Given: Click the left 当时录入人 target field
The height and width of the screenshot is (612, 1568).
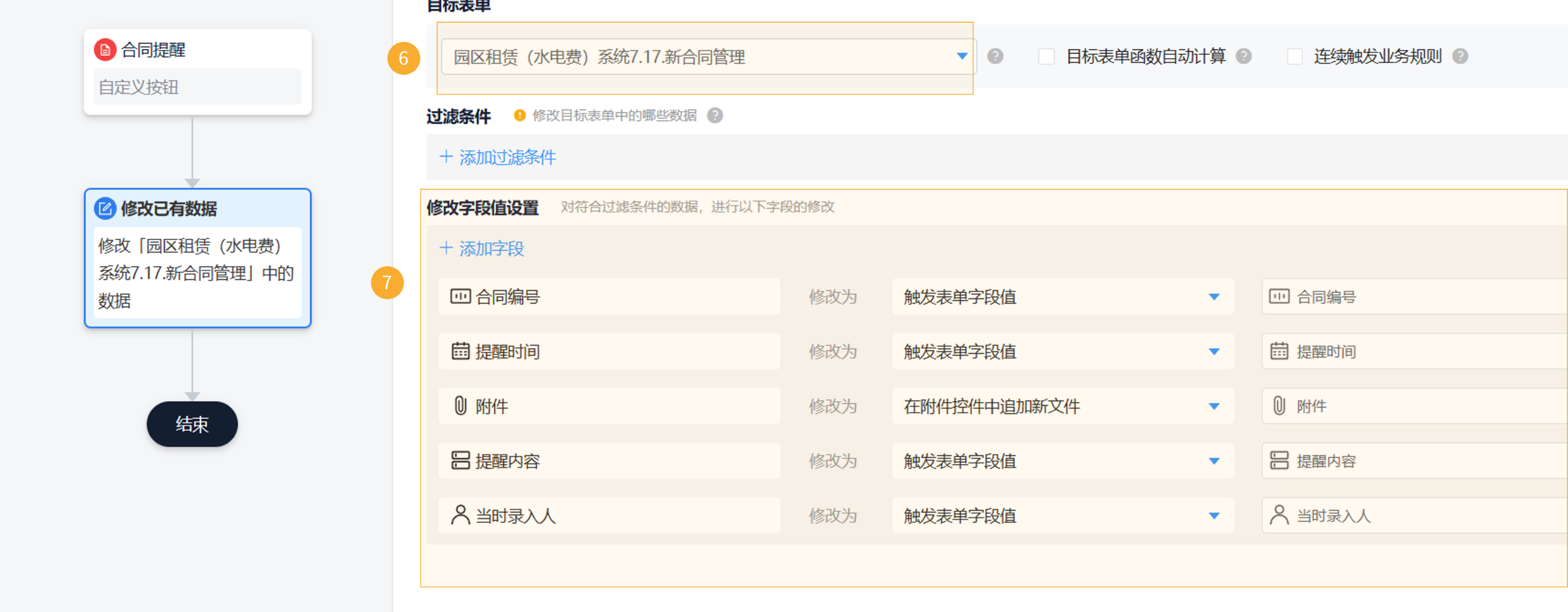Looking at the screenshot, I should click(609, 515).
